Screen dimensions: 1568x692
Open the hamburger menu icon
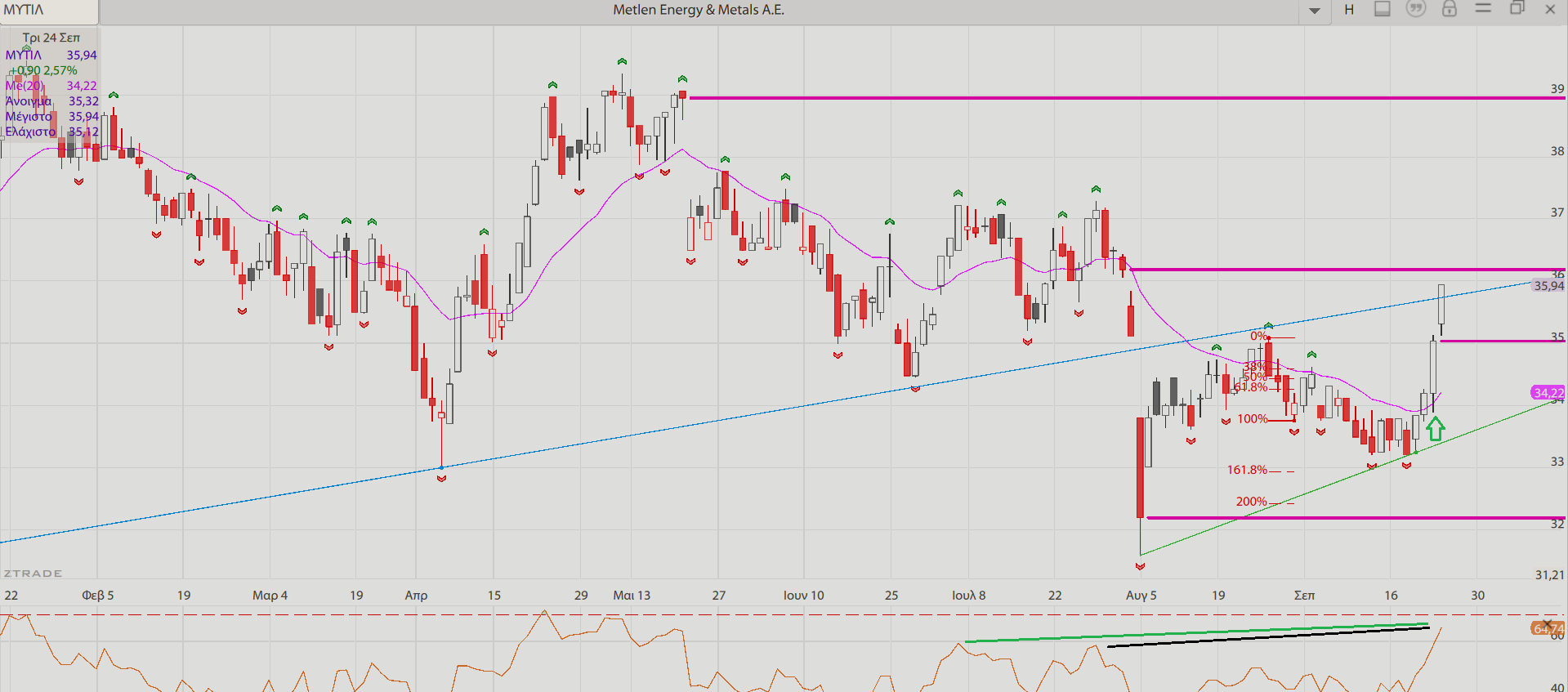[1483, 8]
